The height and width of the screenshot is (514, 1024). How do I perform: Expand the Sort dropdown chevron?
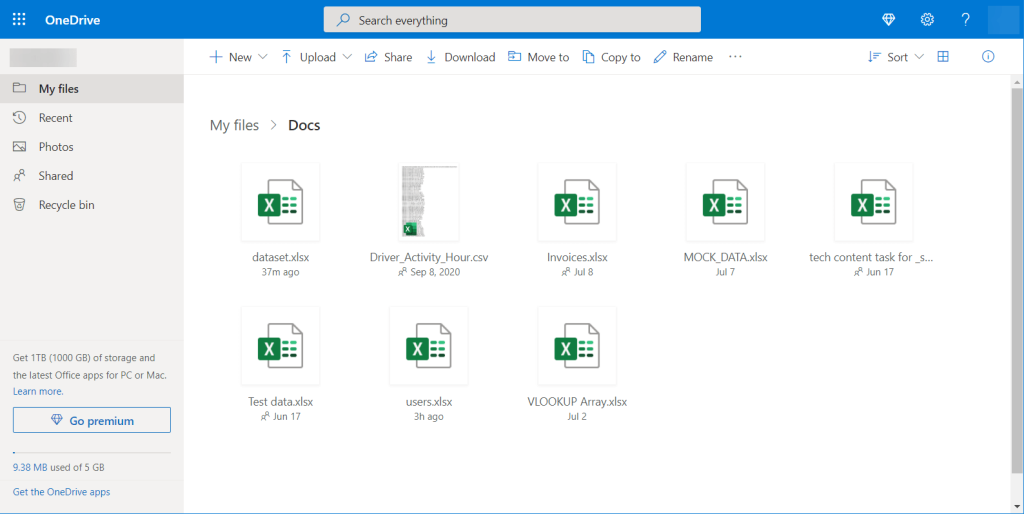point(919,57)
